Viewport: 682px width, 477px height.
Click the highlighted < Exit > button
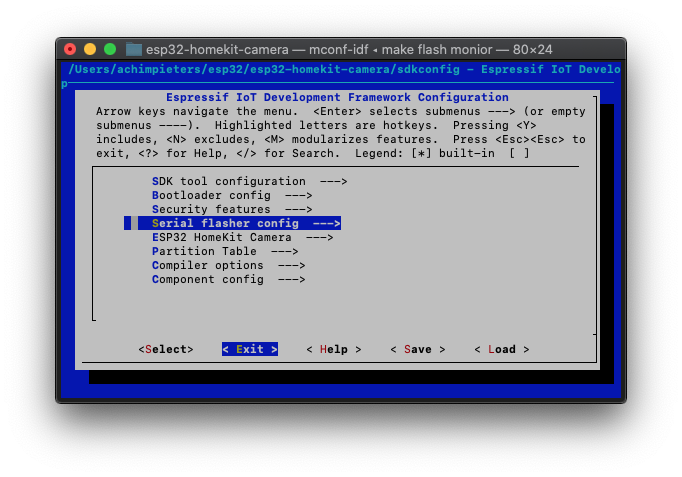[250, 349]
